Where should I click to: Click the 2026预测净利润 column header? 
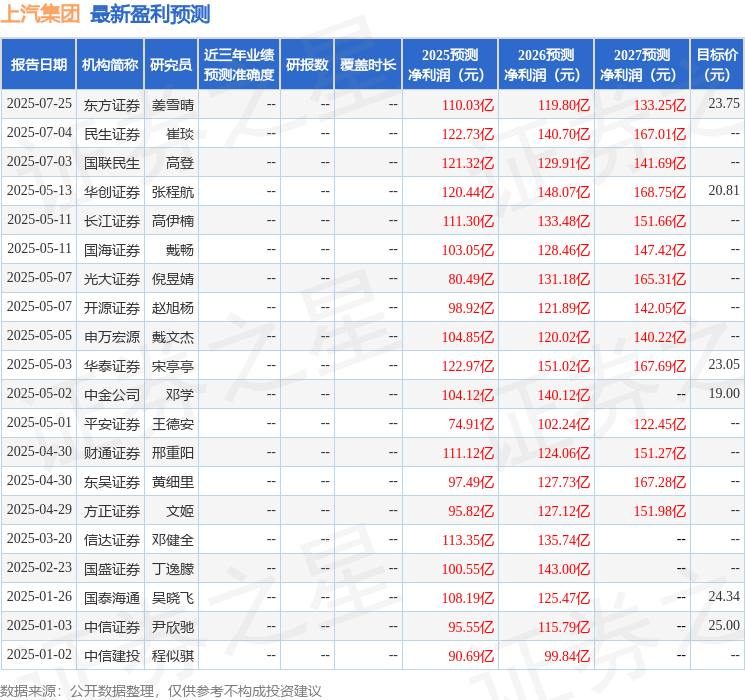coord(546,65)
